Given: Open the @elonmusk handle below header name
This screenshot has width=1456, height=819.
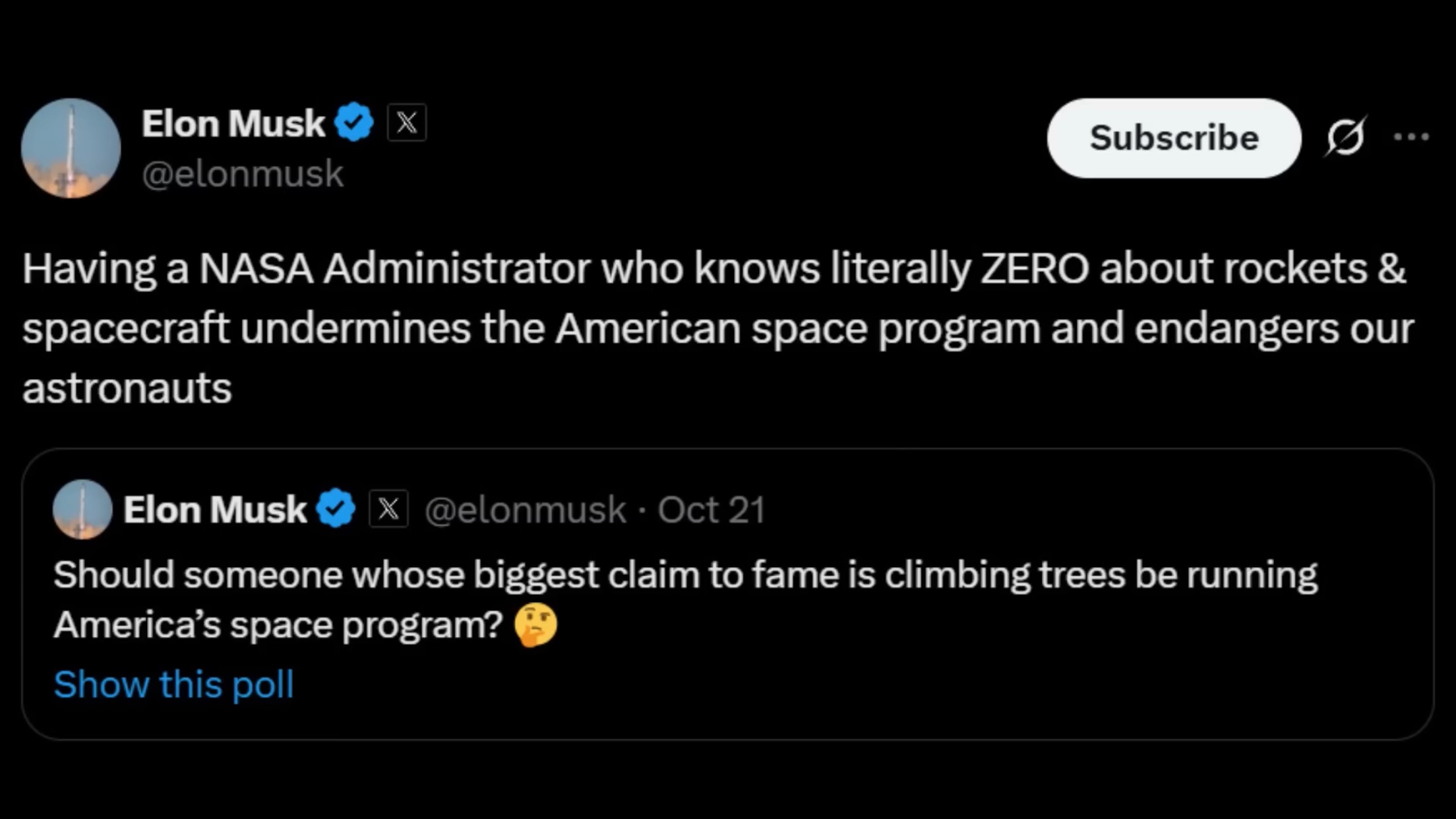Looking at the screenshot, I should 243,174.
